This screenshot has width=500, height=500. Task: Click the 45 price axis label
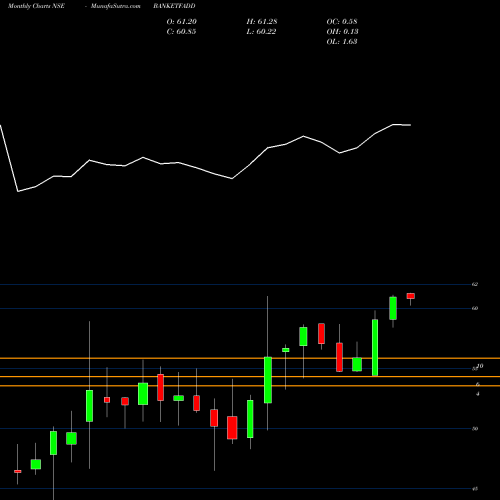click(x=475, y=489)
